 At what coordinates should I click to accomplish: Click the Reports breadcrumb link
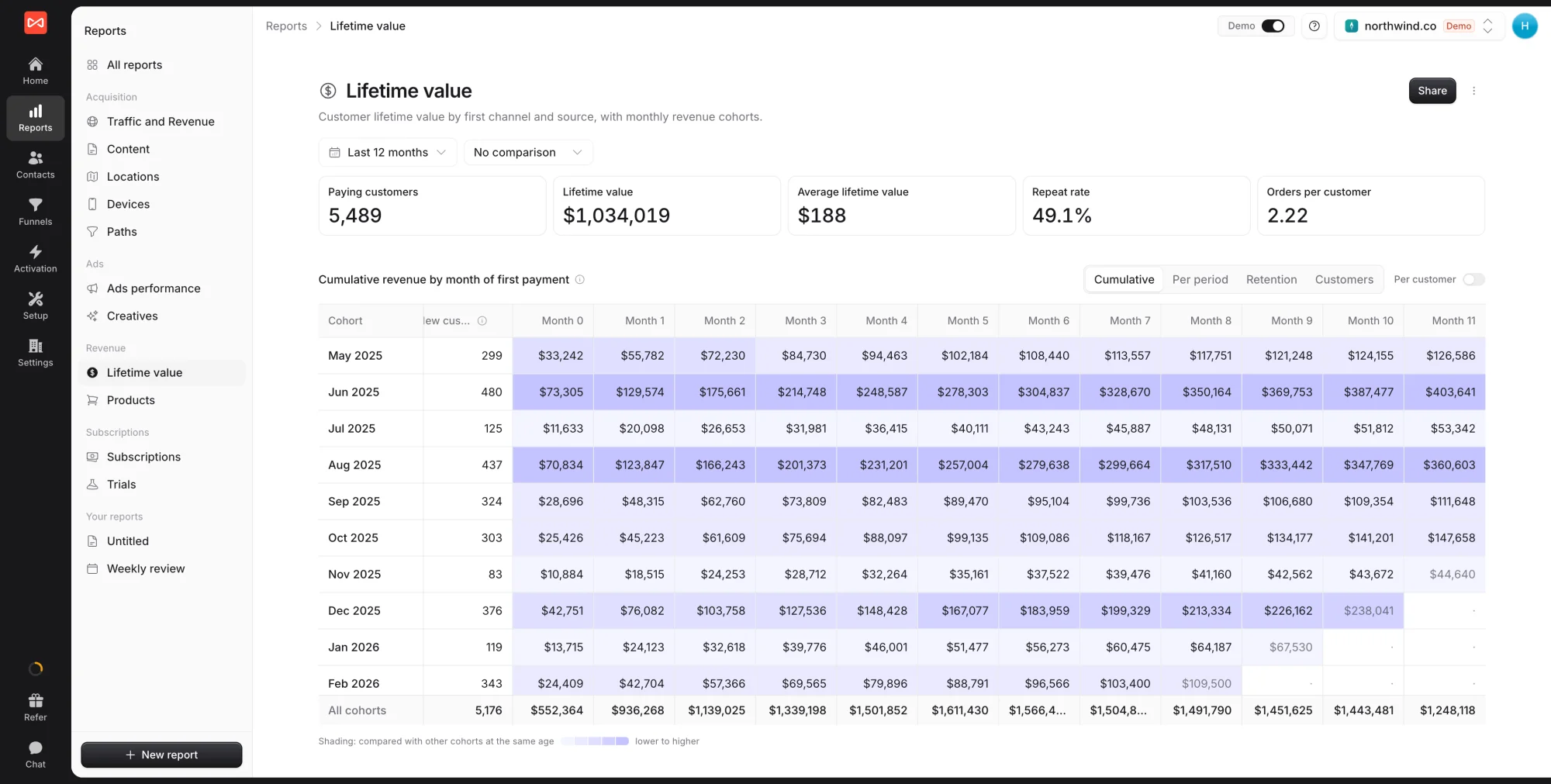pos(286,26)
